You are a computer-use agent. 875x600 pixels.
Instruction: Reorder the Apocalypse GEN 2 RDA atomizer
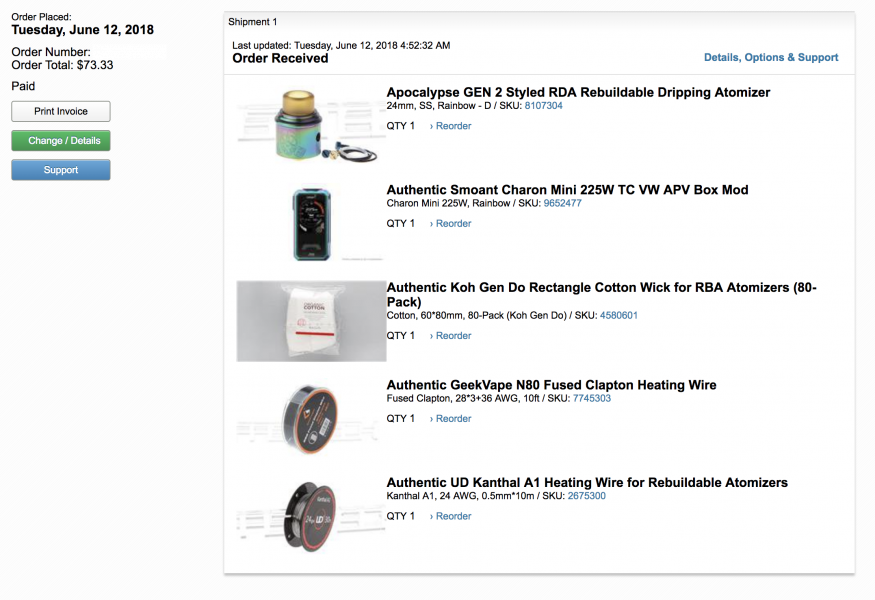click(x=451, y=126)
